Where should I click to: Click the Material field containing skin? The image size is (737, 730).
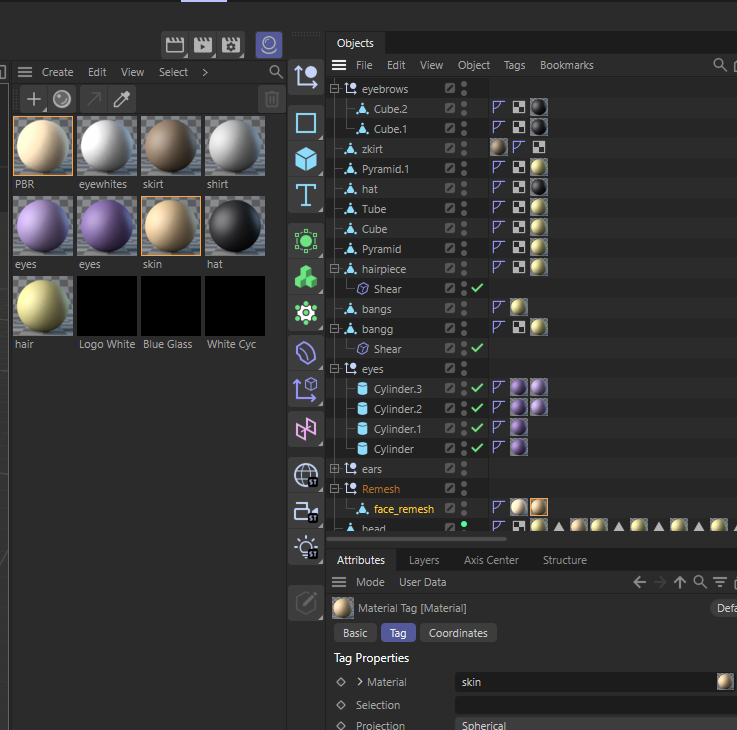pos(585,682)
